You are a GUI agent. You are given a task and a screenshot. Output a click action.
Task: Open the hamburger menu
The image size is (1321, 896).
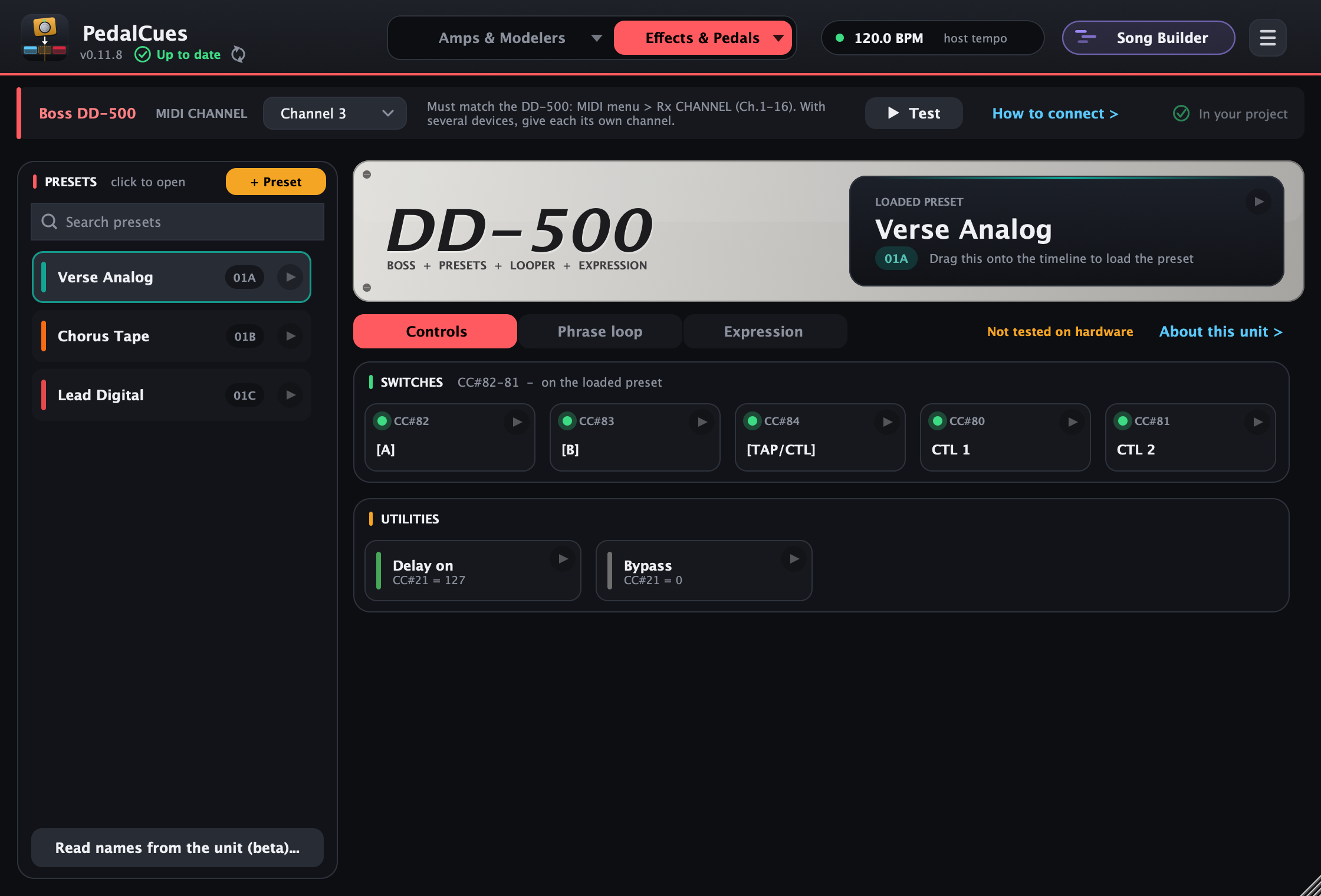pyautogui.click(x=1267, y=38)
